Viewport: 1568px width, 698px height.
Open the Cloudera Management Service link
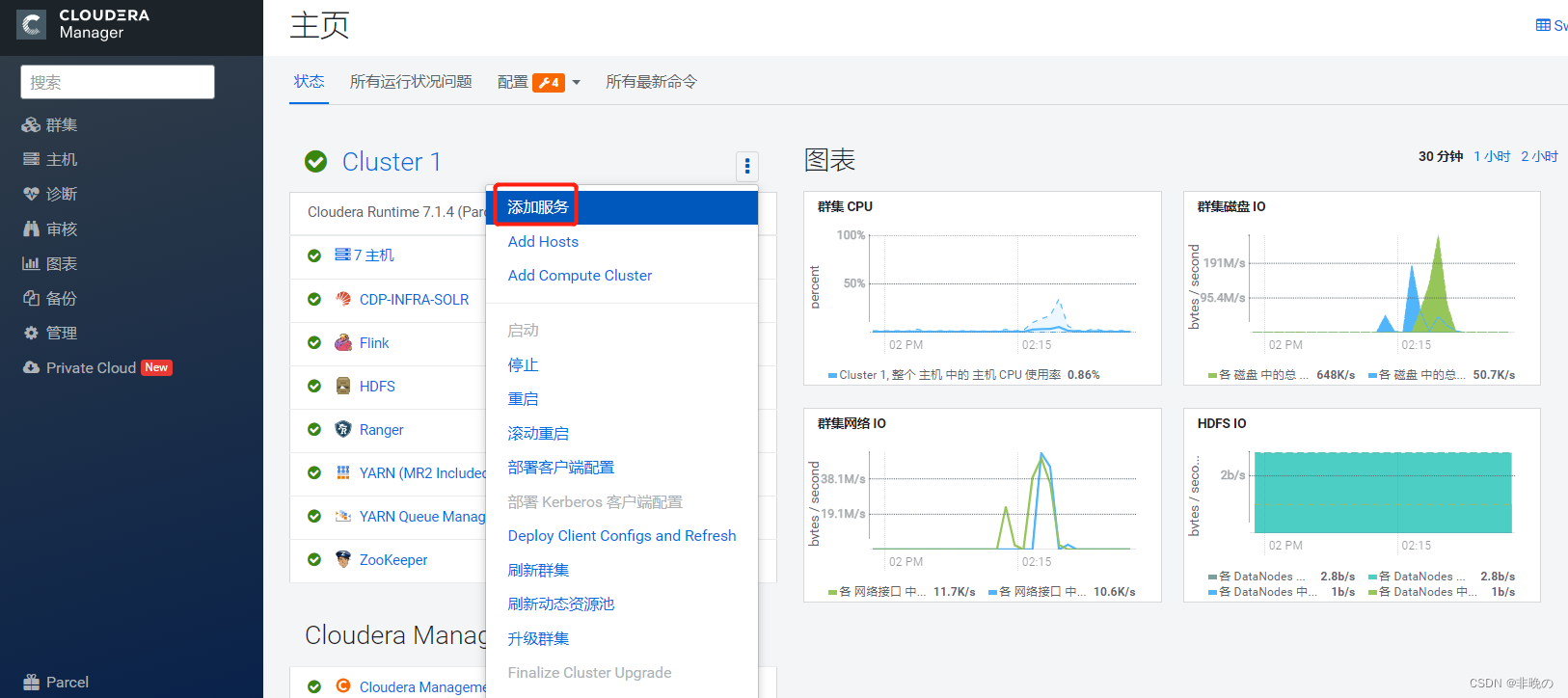[x=422, y=687]
